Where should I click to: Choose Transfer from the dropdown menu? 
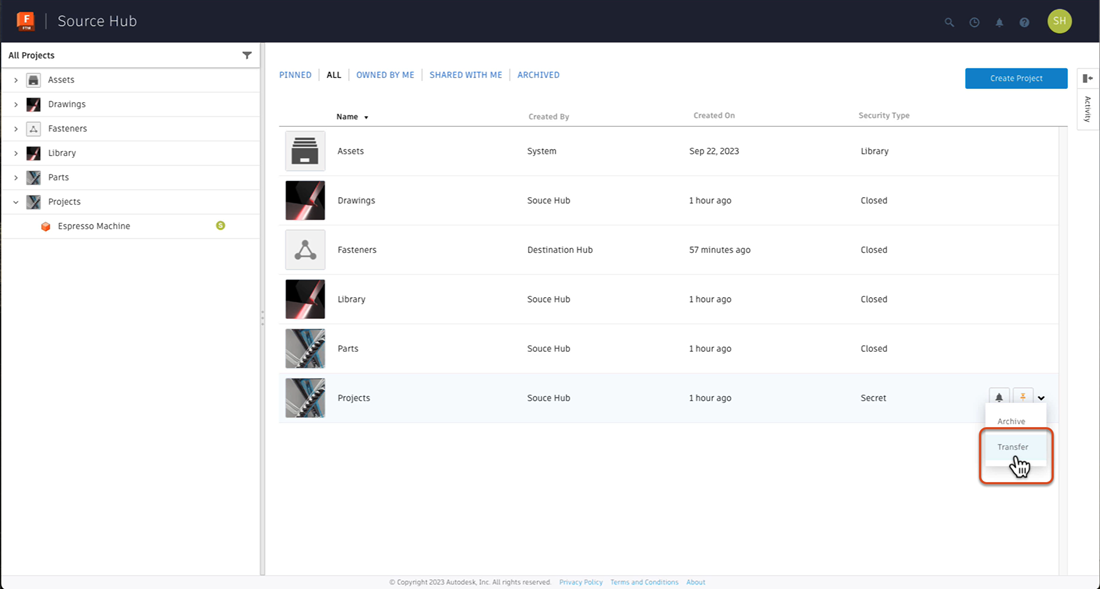pyautogui.click(x=1015, y=447)
